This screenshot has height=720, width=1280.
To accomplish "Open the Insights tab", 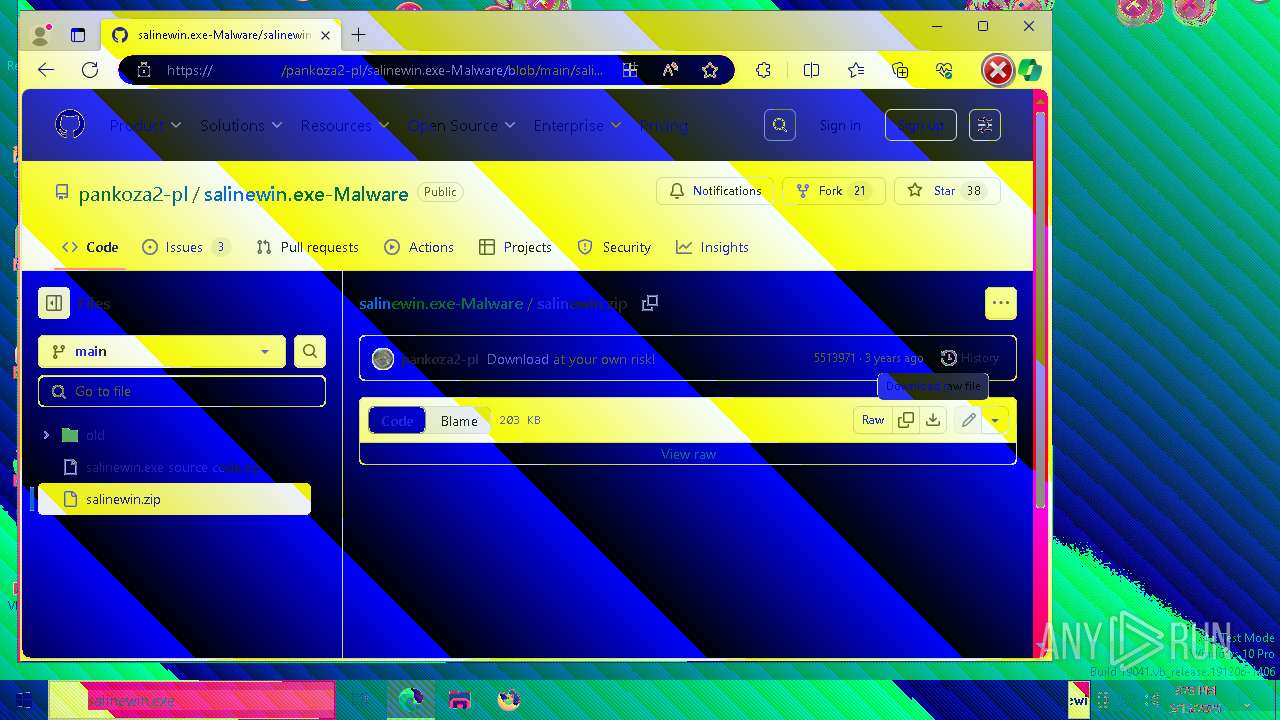I will [x=712, y=247].
